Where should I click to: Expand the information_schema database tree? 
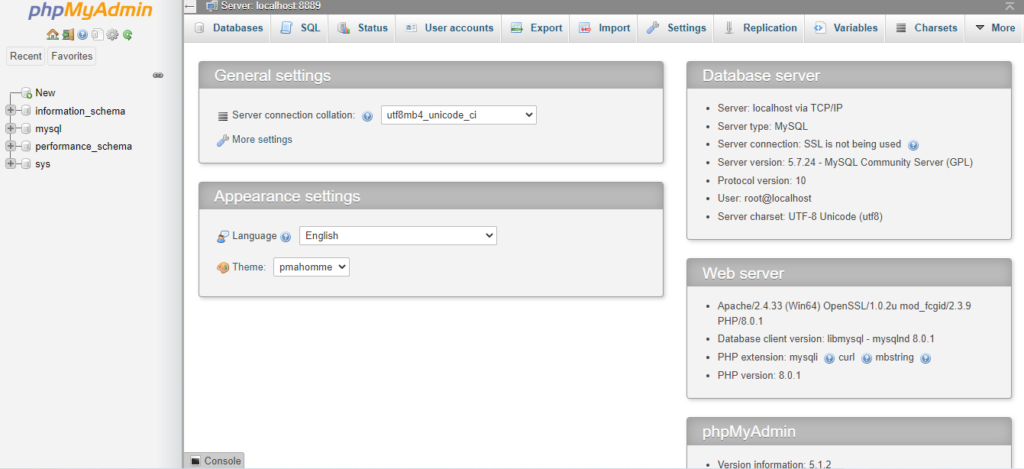coord(12,111)
